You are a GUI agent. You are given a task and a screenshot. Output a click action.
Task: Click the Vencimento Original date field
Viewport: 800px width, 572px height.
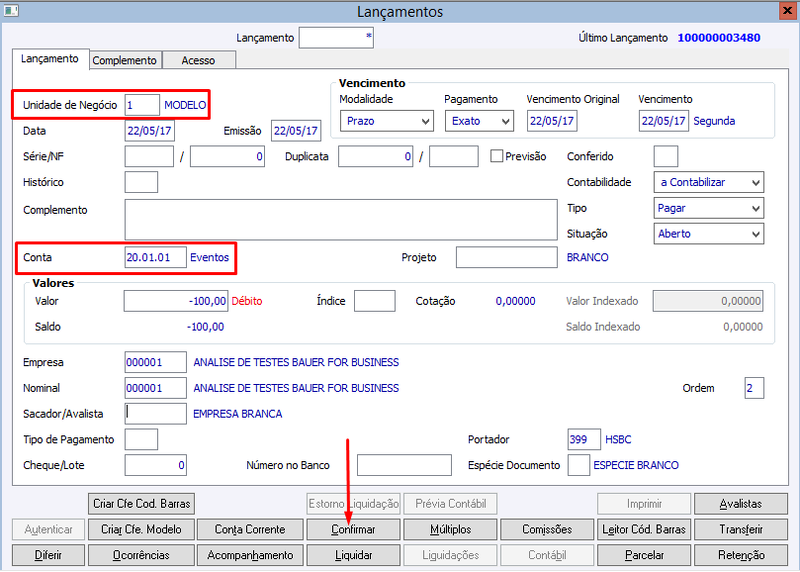pos(552,121)
